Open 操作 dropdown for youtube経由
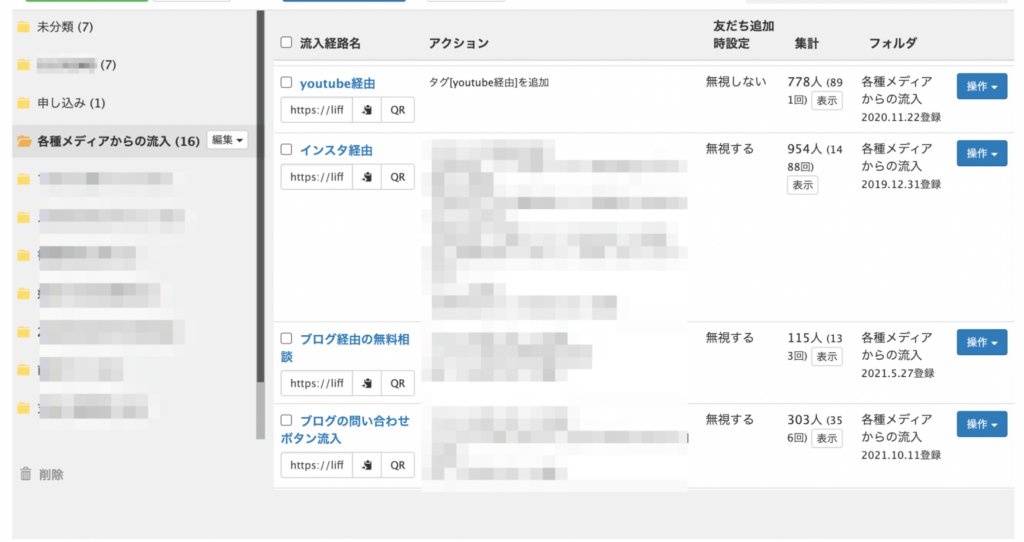 [981, 87]
